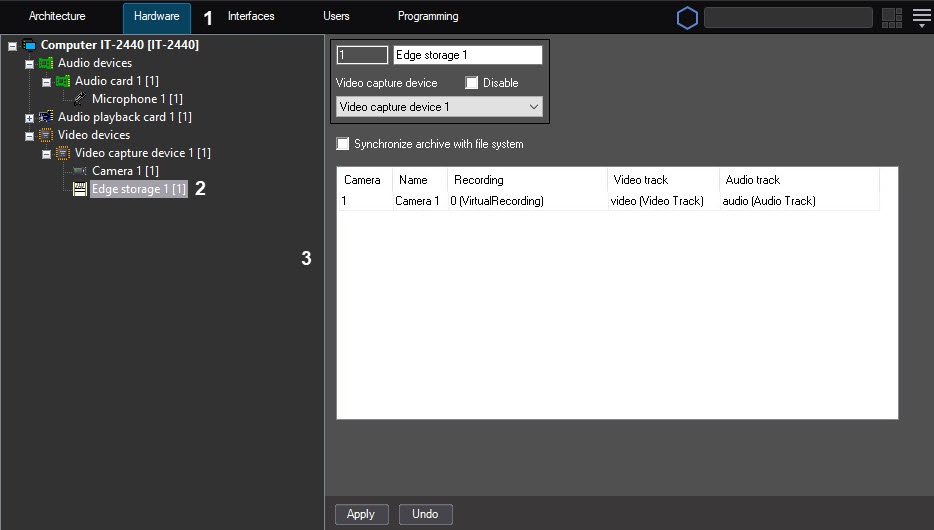Image resolution: width=934 pixels, height=530 pixels.
Task: Switch to the Users tab
Action: coord(336,16)
